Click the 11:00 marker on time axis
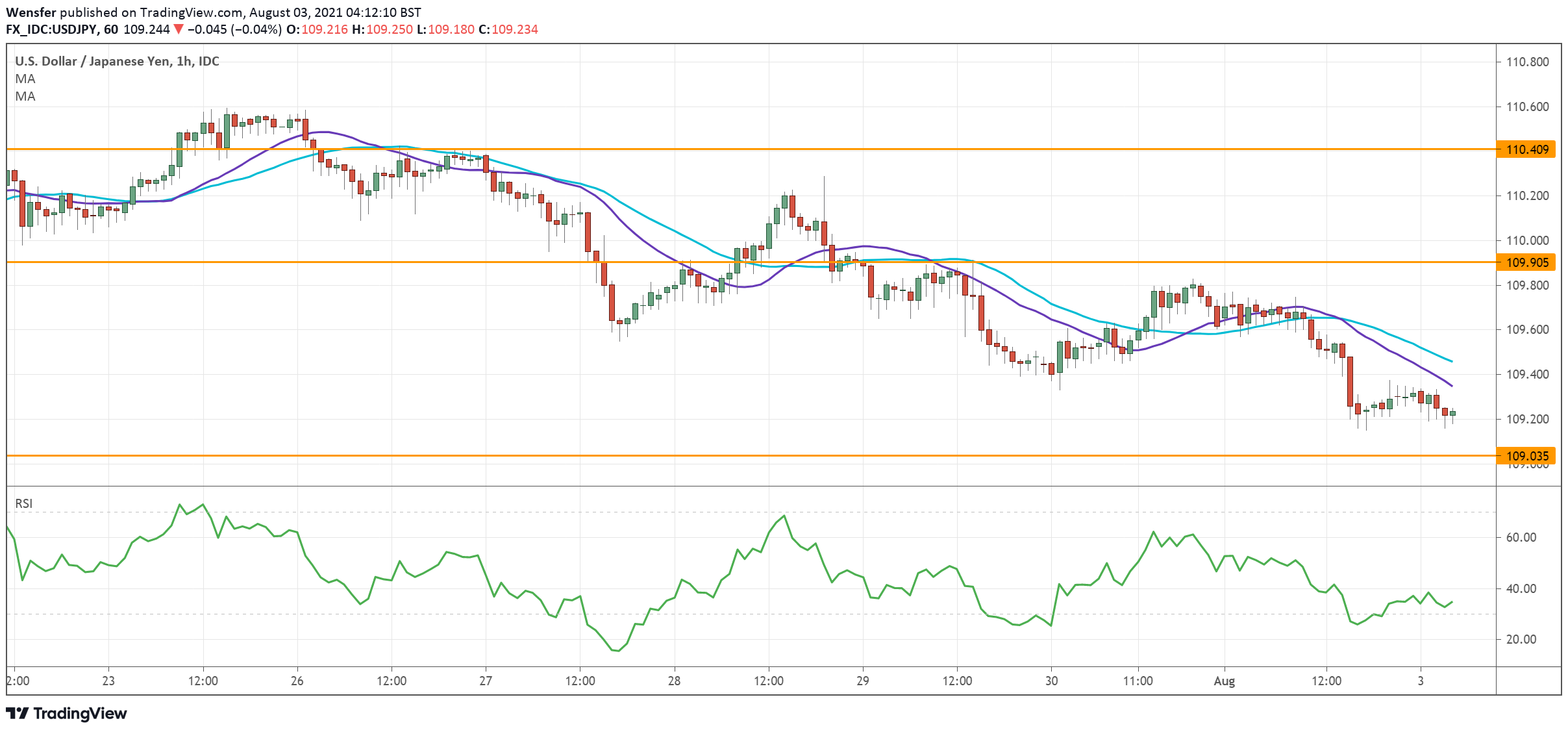 (x=1138, y=681)
